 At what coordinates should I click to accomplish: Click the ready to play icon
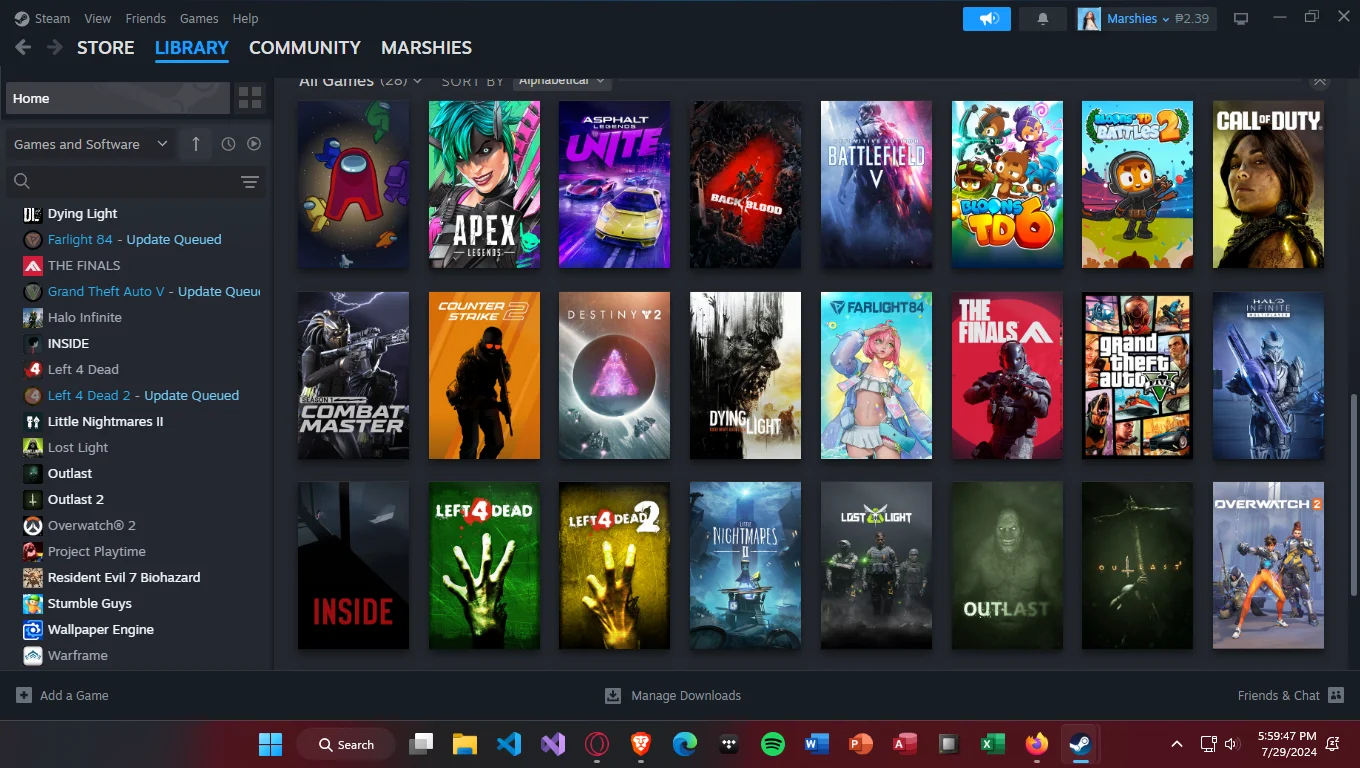[x=254, y=144]
